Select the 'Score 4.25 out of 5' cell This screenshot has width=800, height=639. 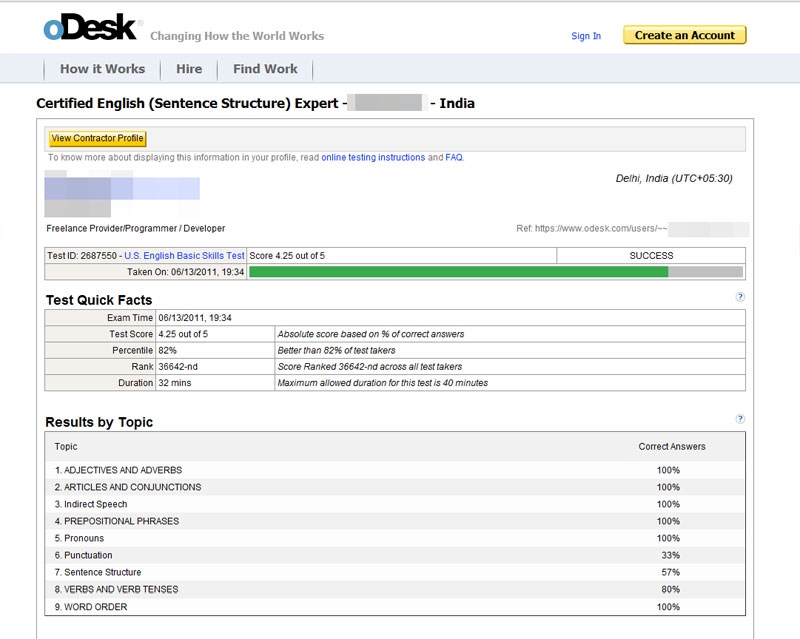coord(402,256)
